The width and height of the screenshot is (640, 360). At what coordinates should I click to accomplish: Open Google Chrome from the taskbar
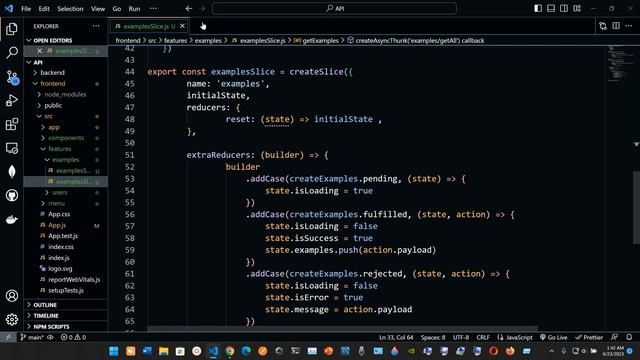click(230, 351)
